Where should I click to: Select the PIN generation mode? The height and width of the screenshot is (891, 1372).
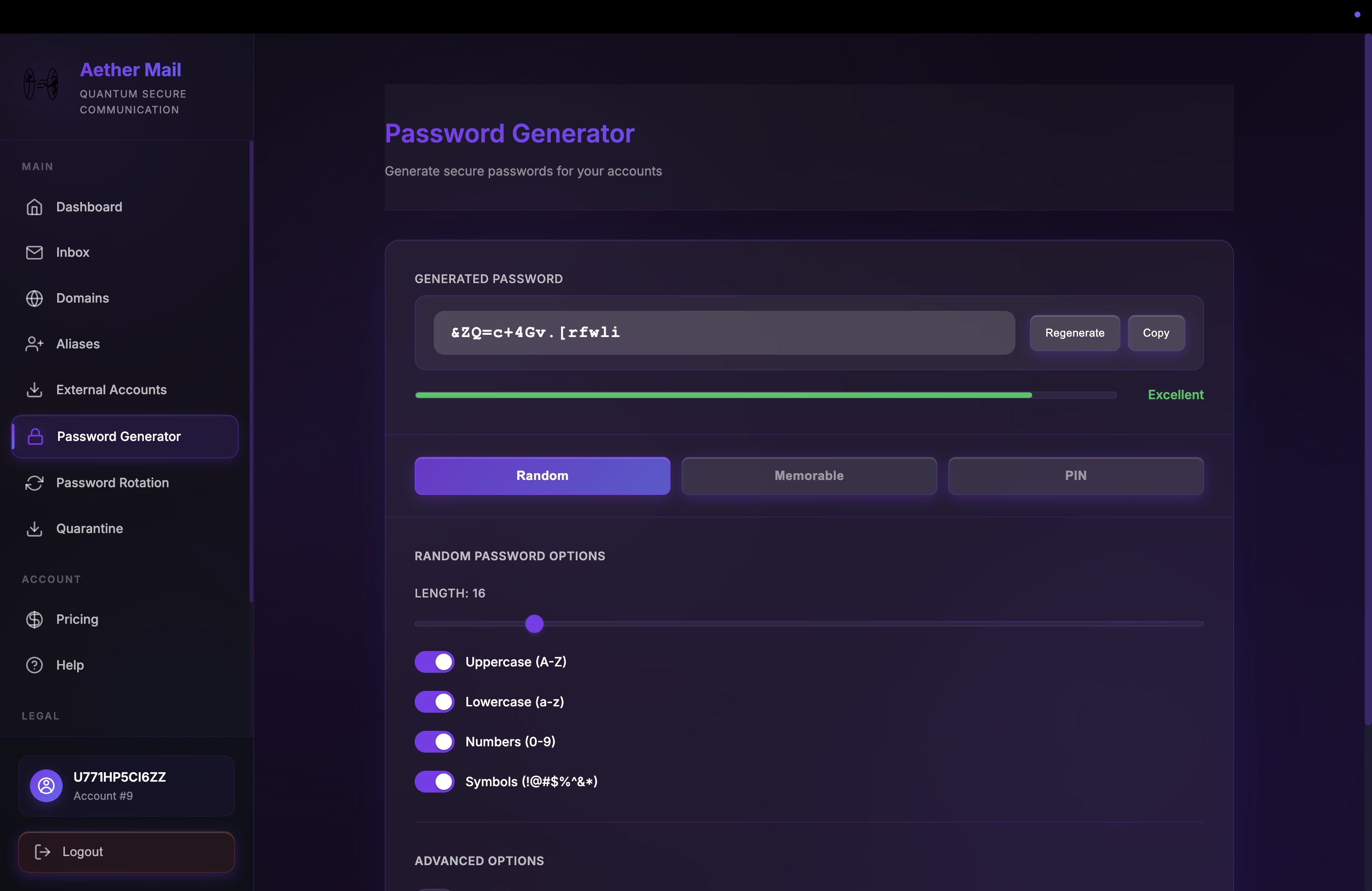[1075, 475]
